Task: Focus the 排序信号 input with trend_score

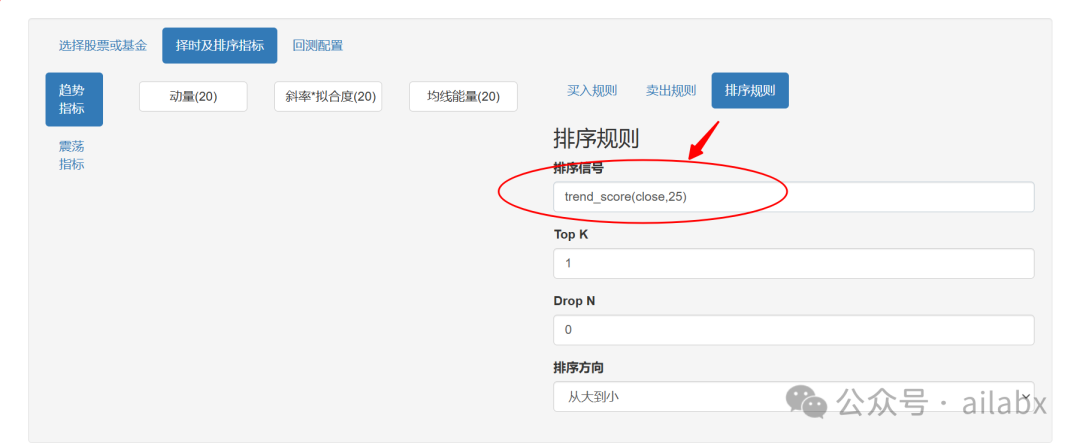Action: (793, 197)
